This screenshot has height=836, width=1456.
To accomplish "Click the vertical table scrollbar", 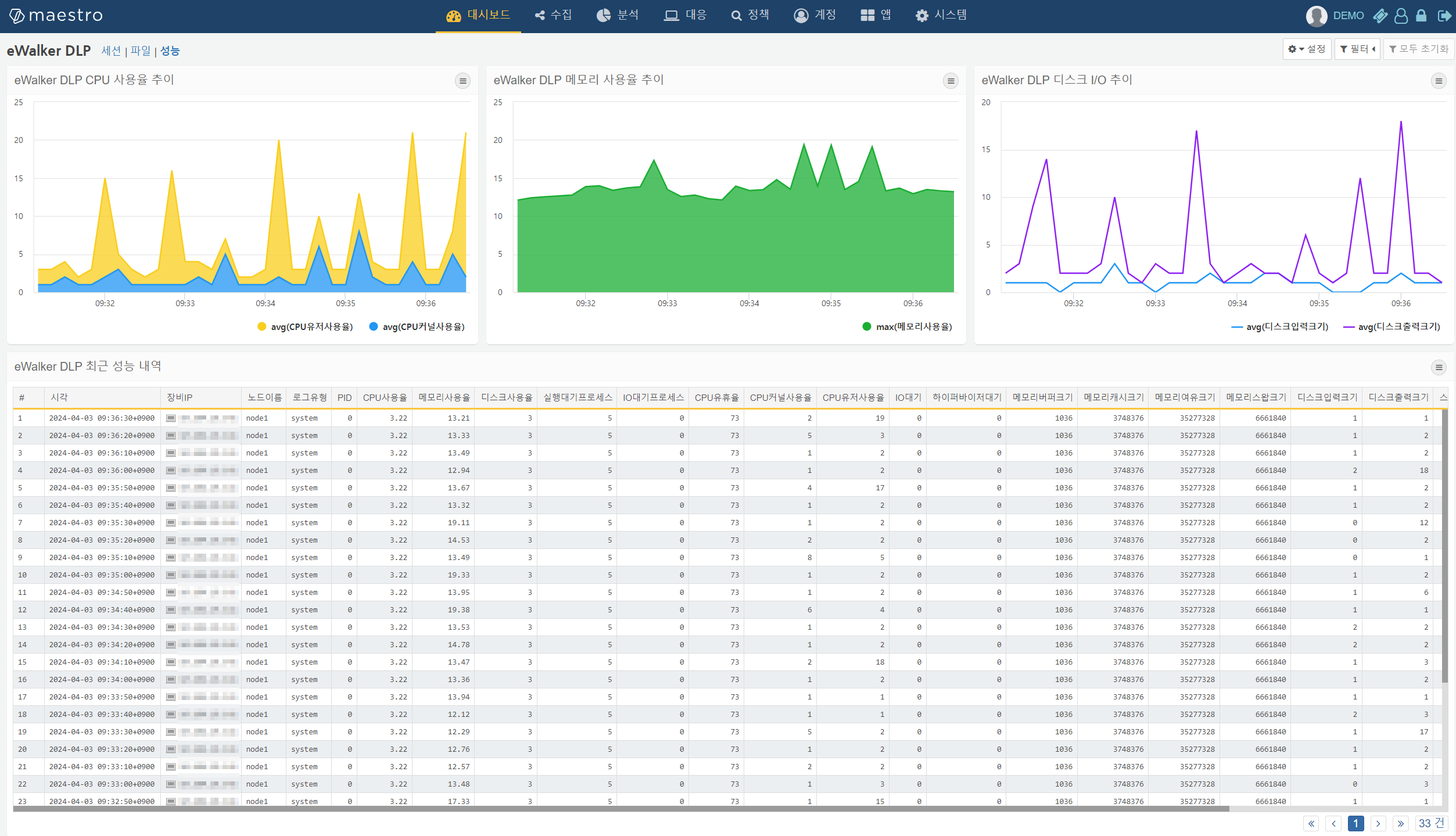I will pos(1444,546).
